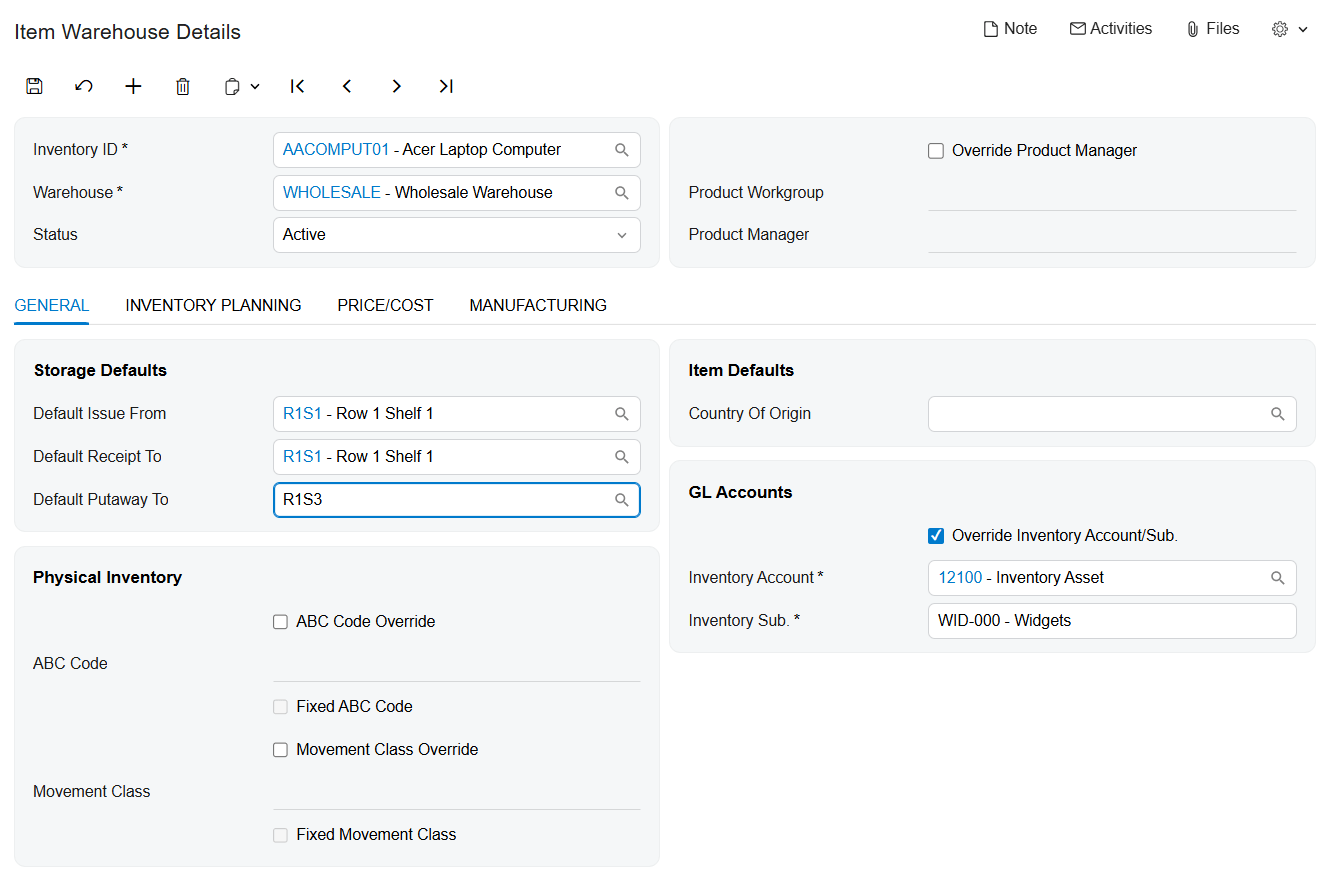Expand the clipboard actions dropdown

(x=255, y=86)
